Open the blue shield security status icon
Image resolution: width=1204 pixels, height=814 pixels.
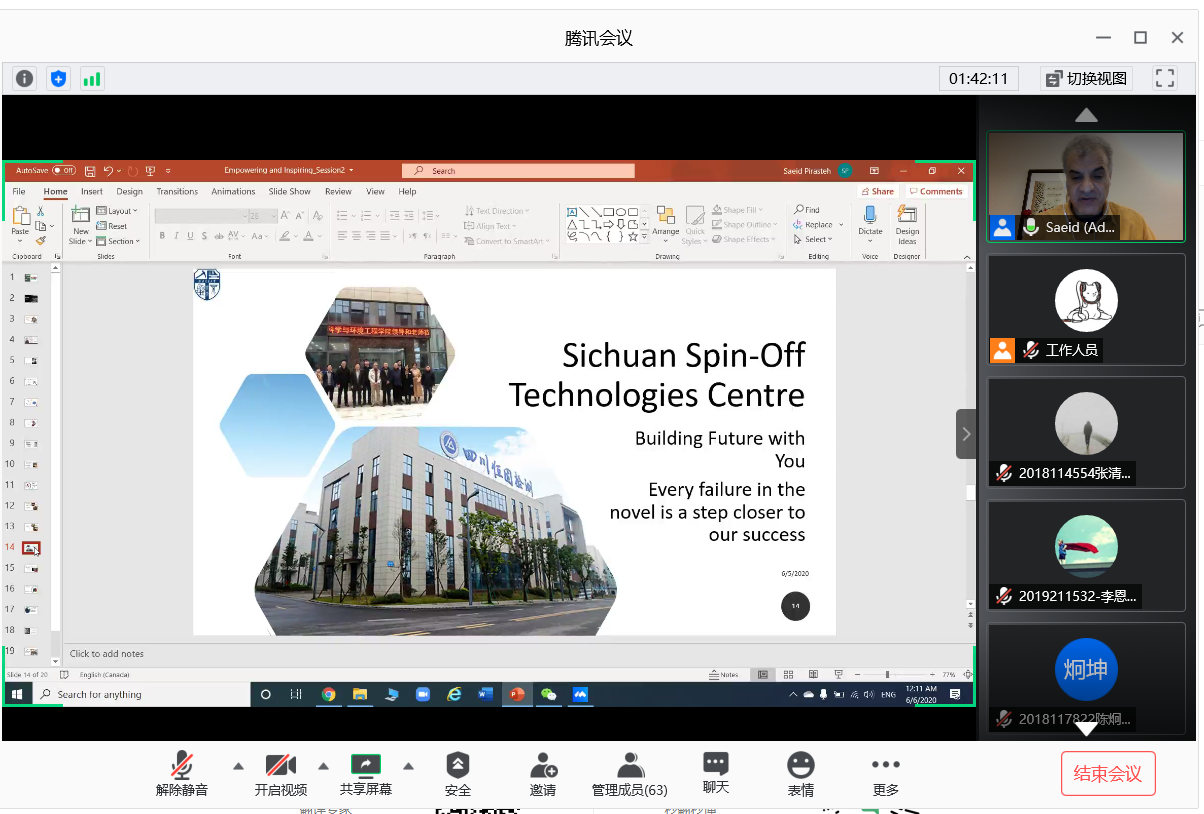click(x=58, y=78)
